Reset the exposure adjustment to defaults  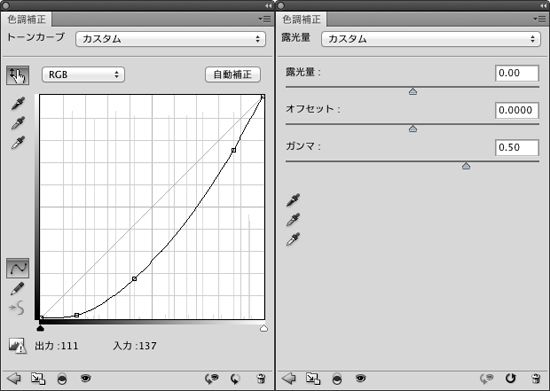click(x=510, y=378)
